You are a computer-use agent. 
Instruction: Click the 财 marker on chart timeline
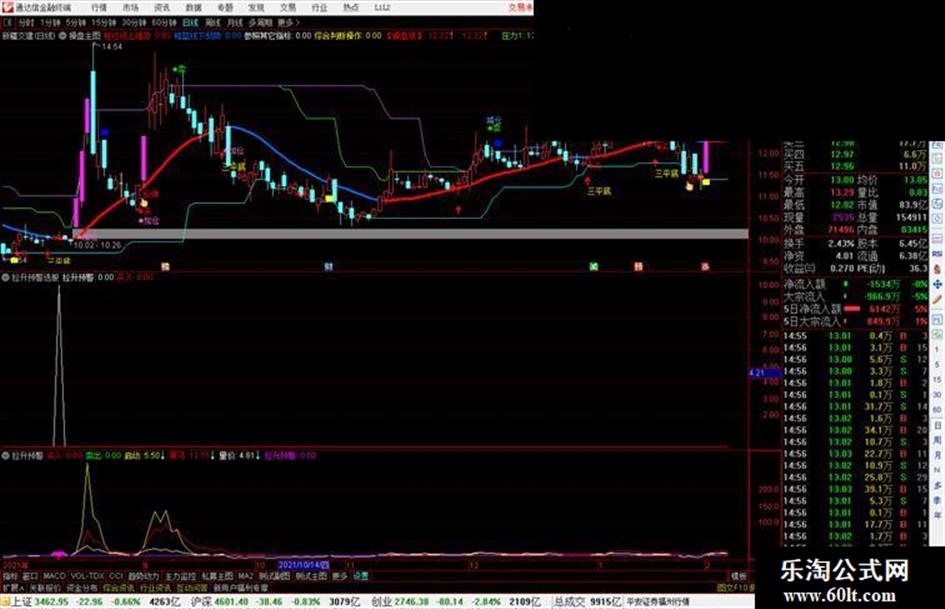tap(328, 267)
